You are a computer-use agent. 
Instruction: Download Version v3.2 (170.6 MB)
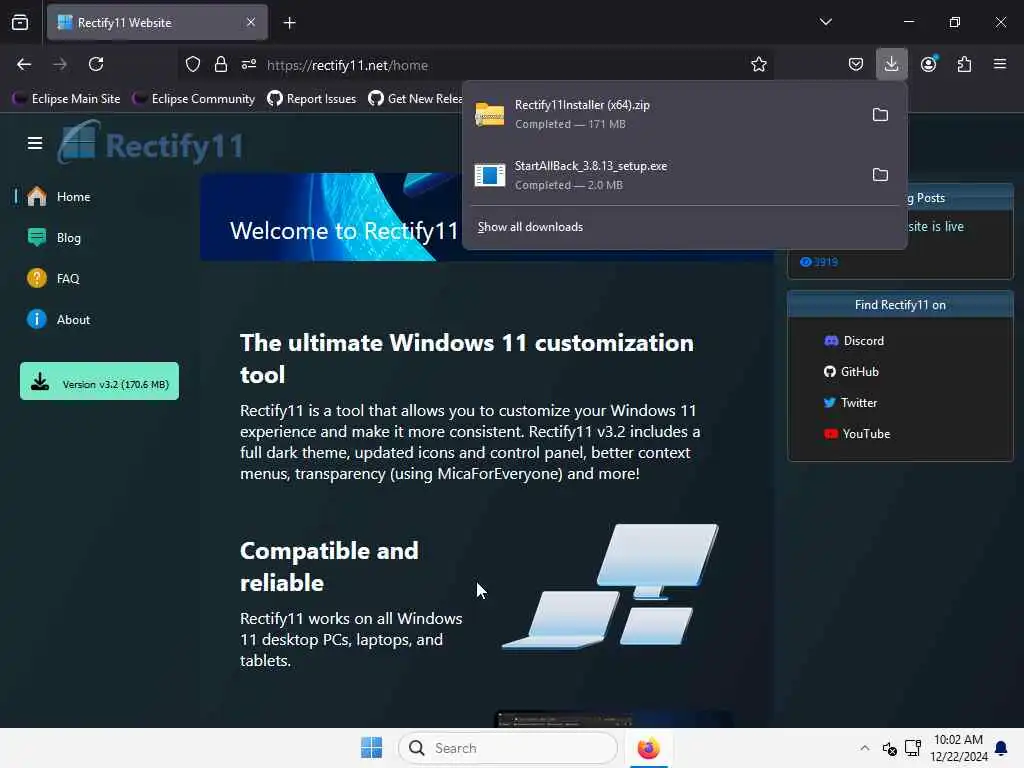coord(99,381)
